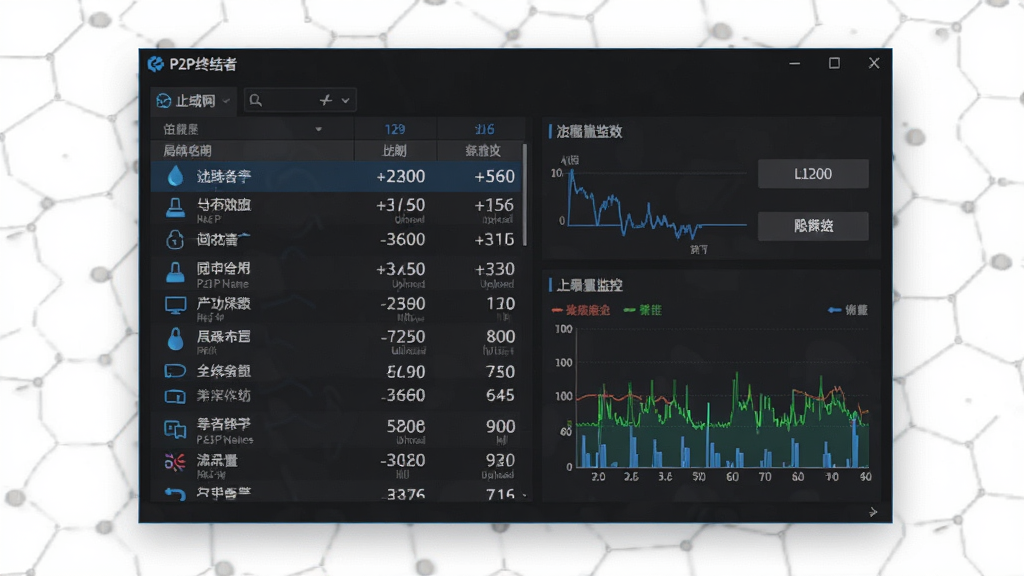Click the arrow icon at bottom right corner
Viewport: 1024px width, 576px height.
pyautogui.click(x=873, y=512)
